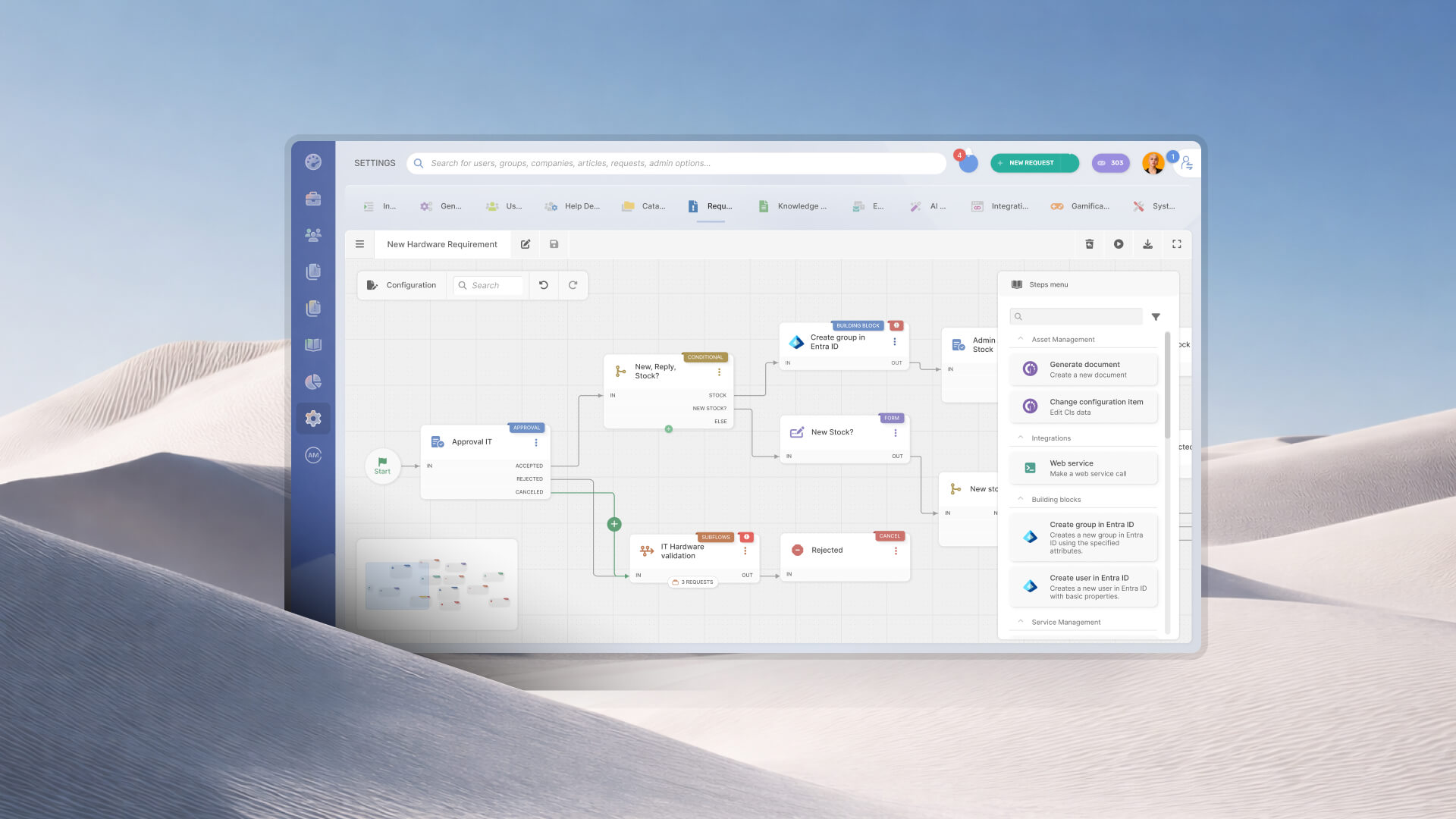This screenshot has height=819, width=1456.
Task: Redo the last canvas change
Action: pyautogui.click(x=573, y=285)
